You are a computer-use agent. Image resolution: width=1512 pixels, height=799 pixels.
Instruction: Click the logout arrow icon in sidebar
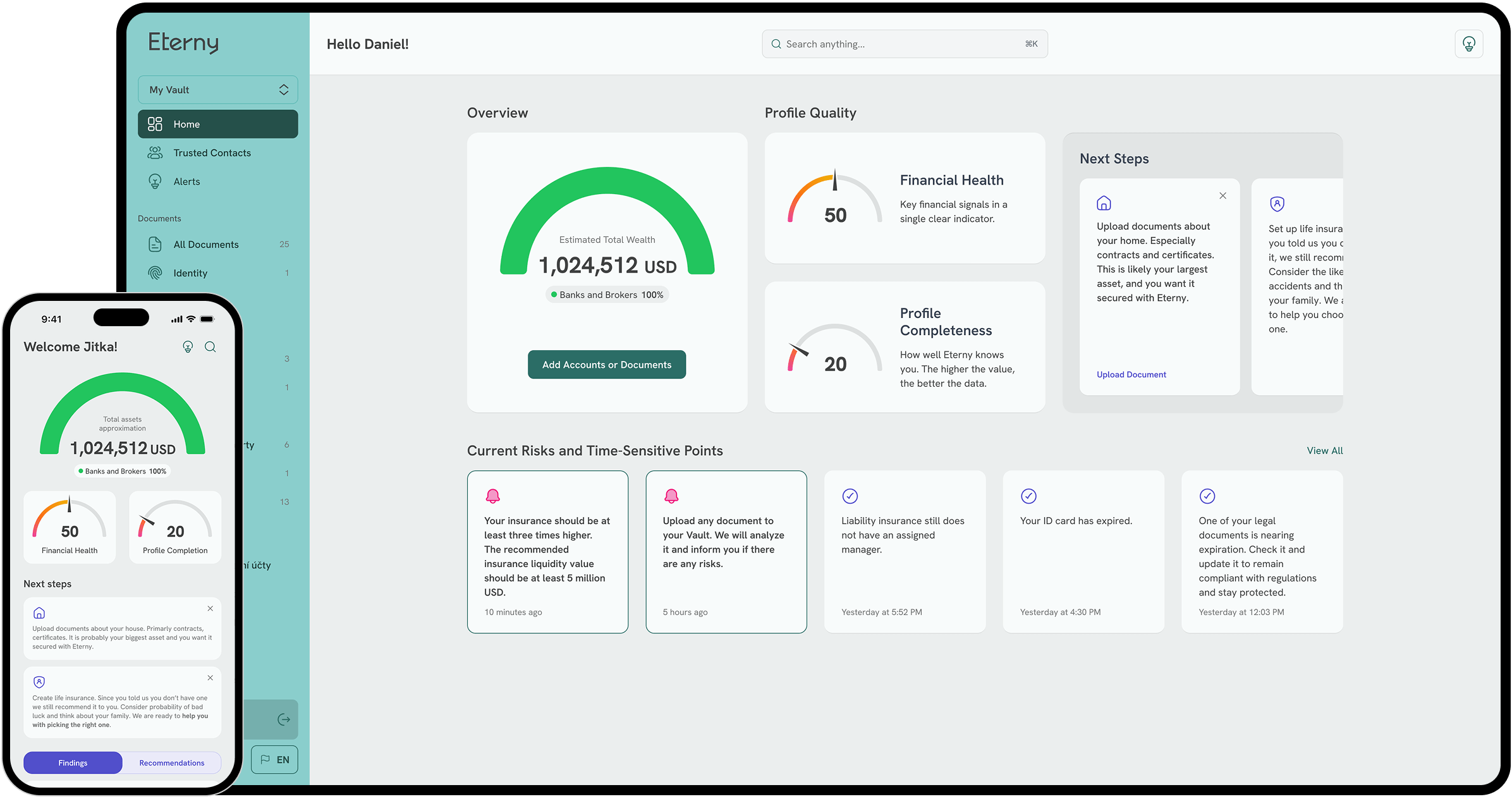[x=284, y=719]
